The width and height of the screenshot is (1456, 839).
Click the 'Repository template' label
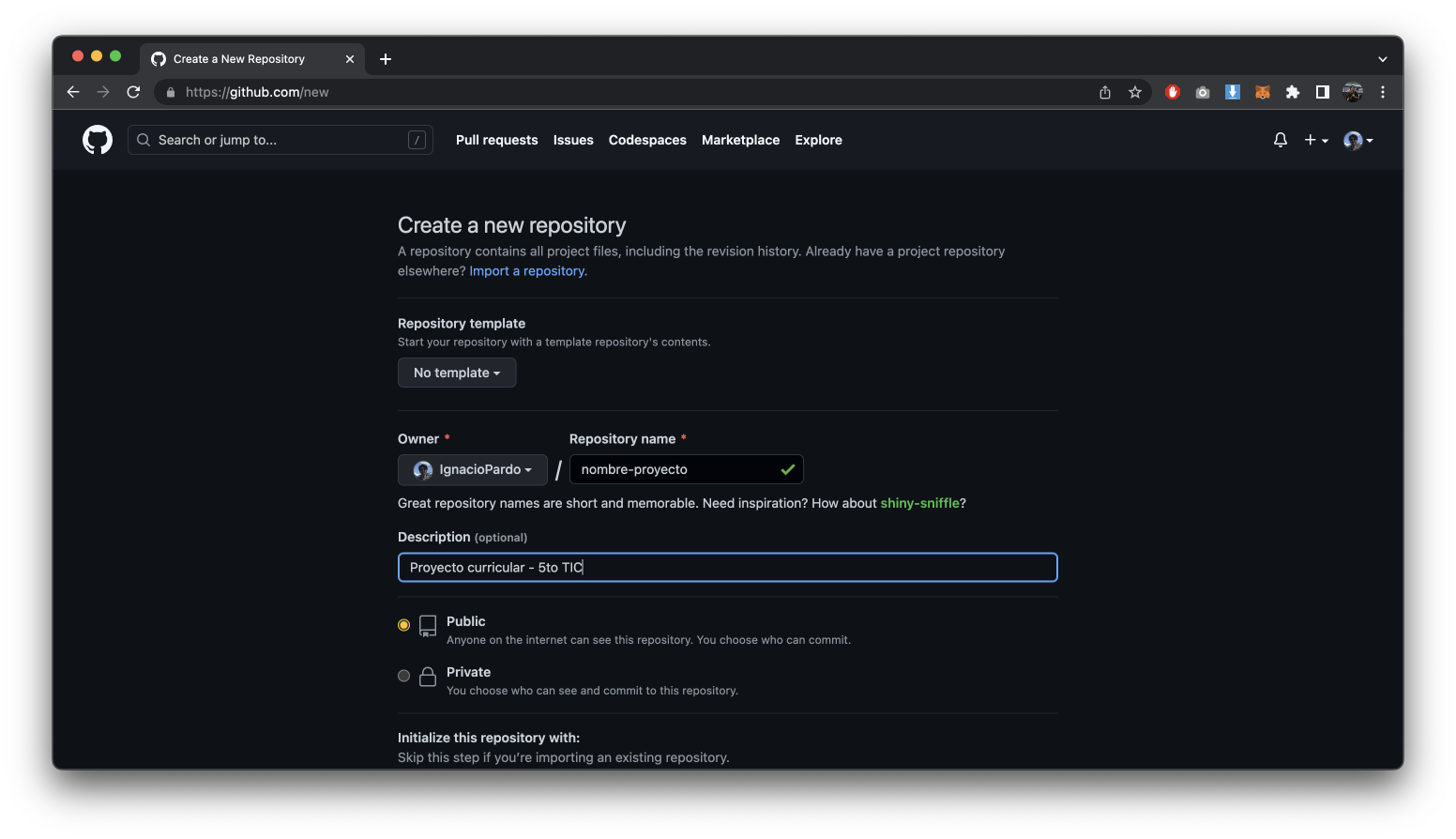pos(462,323)
